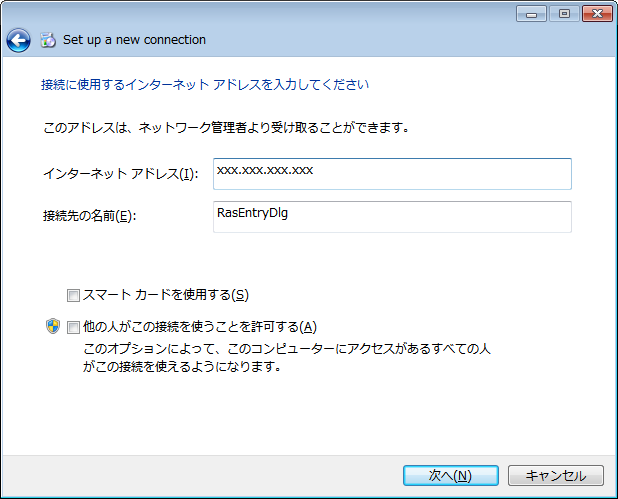This screenshot has height=499, width=618.
Task: Click the キャンセル button
Action: tap(556, 475)
